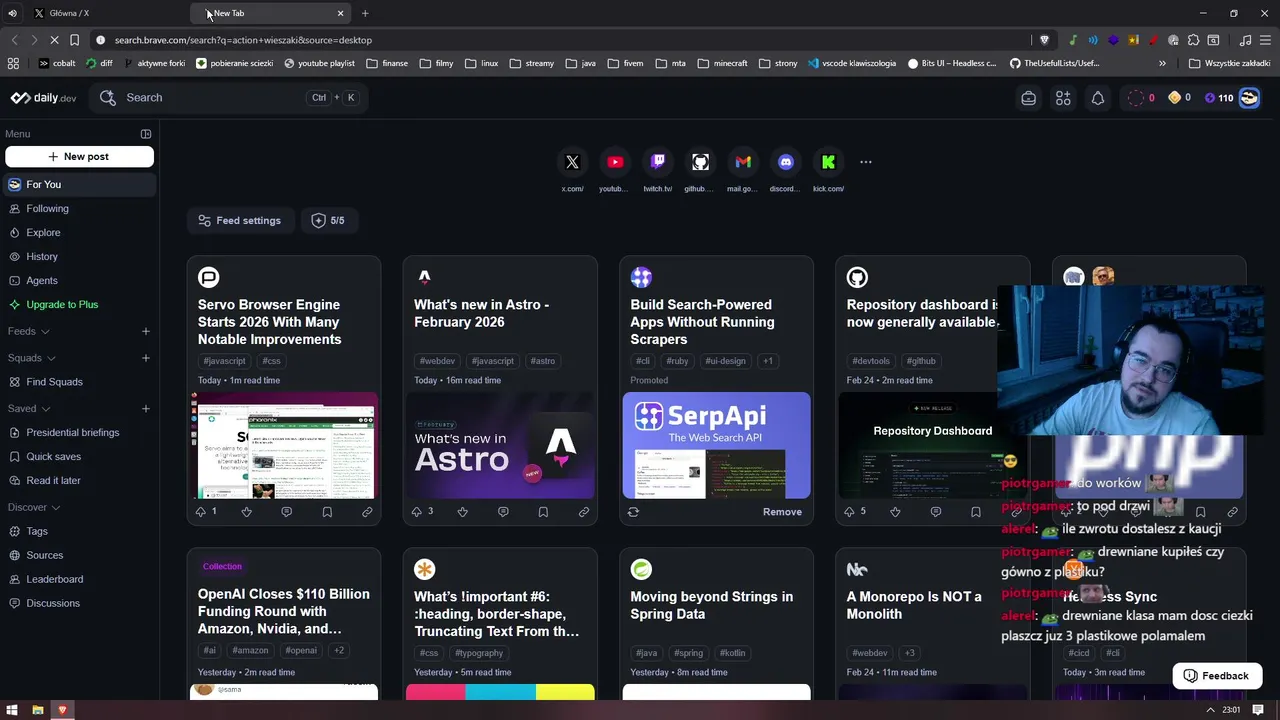Focus the daily.dev Search field
This screenshot has width=1280, height=720.
tap(228, 98)
